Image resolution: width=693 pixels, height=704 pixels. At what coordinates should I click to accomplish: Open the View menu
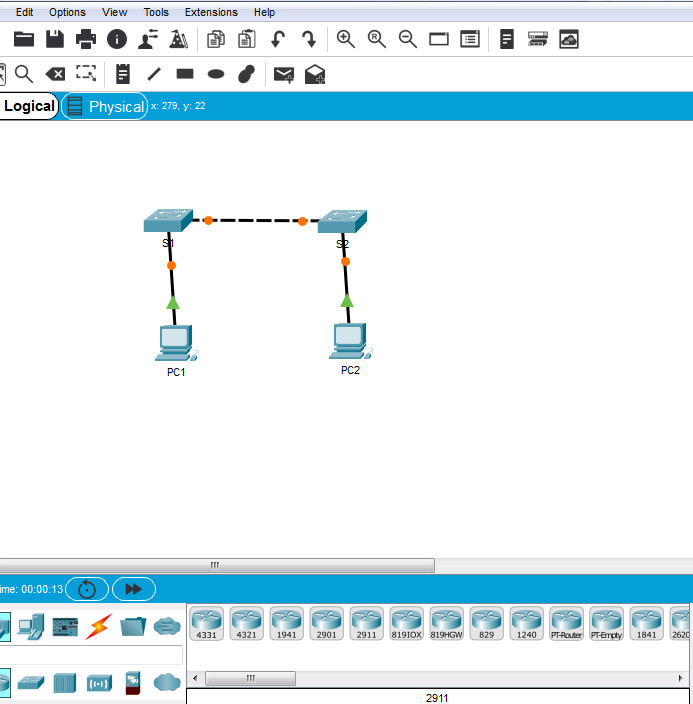pos(115,12)
